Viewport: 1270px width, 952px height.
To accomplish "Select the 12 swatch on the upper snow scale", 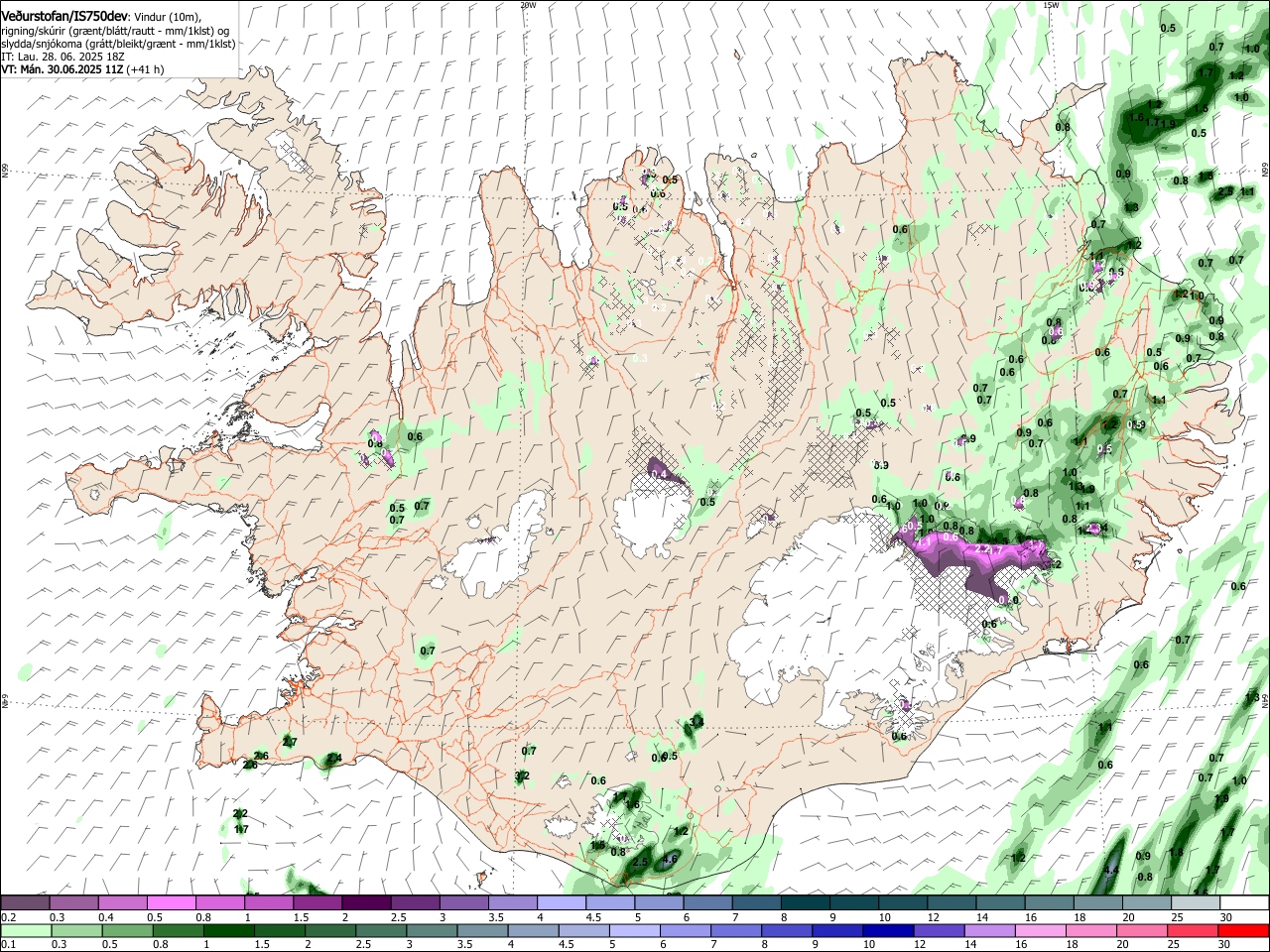I will pos(950,902).
